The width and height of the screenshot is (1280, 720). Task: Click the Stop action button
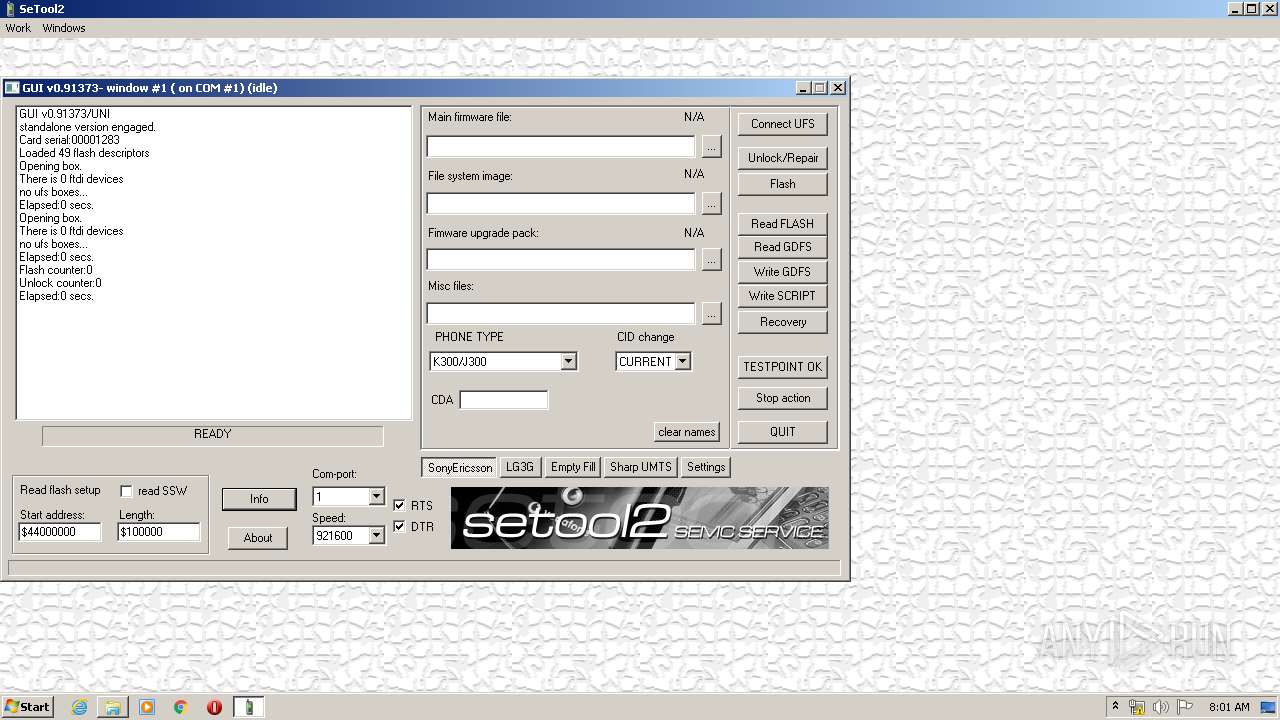783,398
